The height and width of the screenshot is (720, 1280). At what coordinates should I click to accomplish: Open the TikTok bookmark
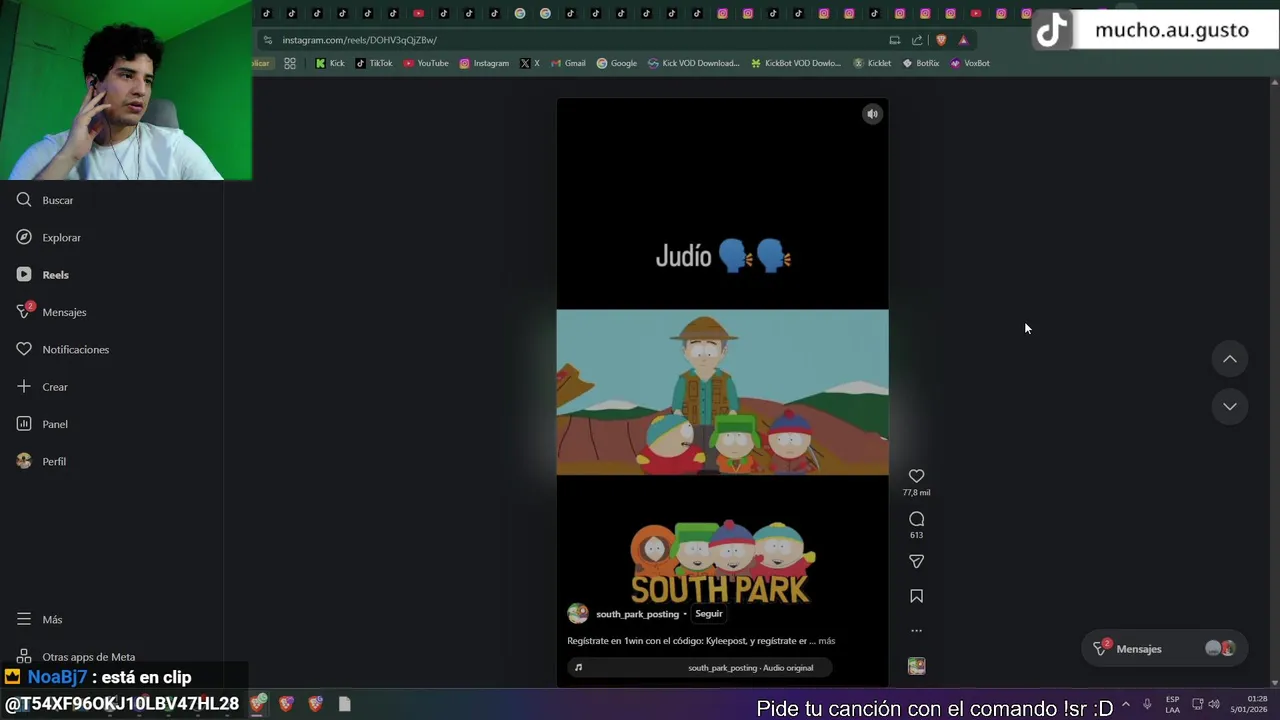pyautogui.click(x=374, y=63)
